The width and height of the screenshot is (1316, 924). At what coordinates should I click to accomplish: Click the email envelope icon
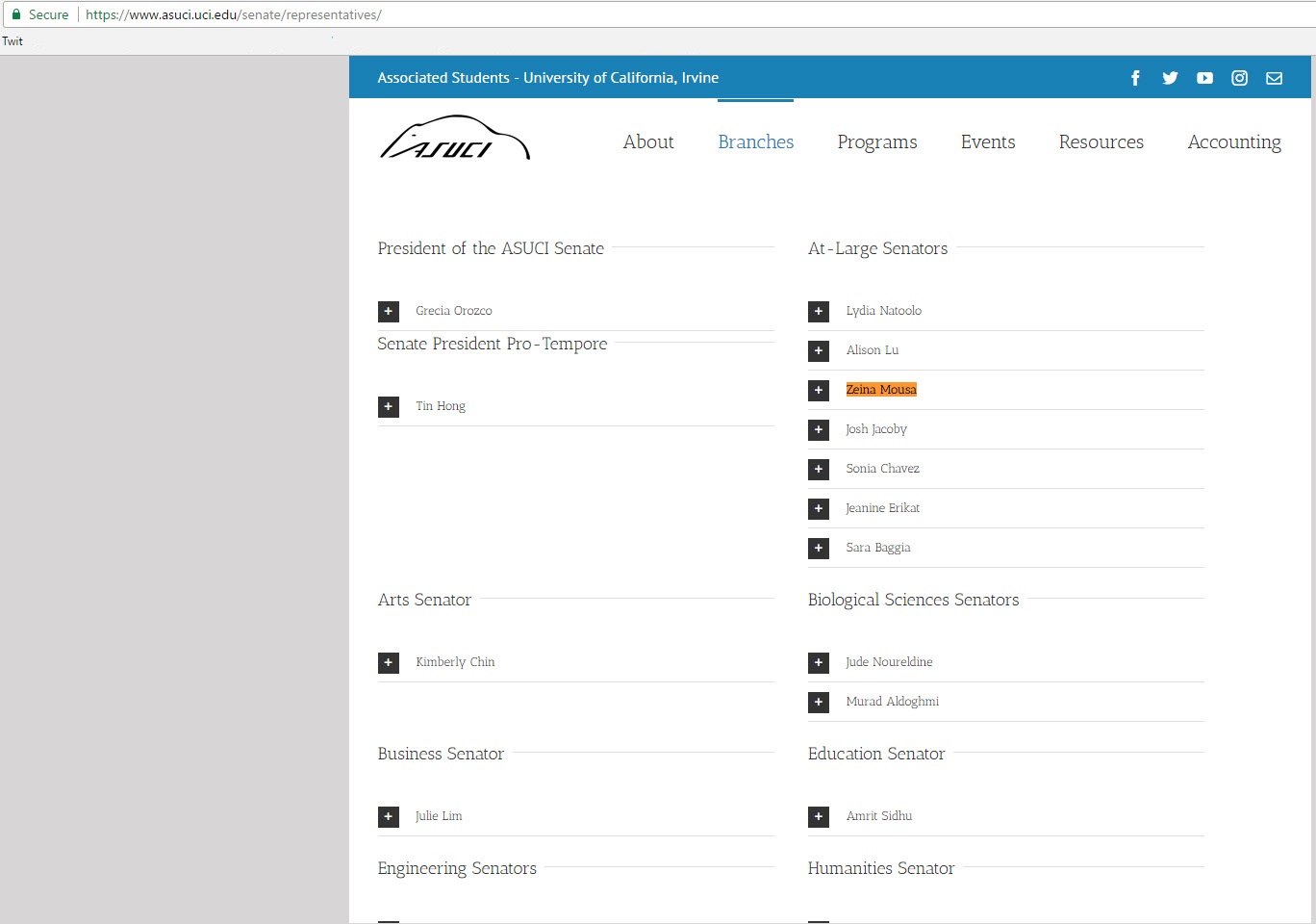1274,78
